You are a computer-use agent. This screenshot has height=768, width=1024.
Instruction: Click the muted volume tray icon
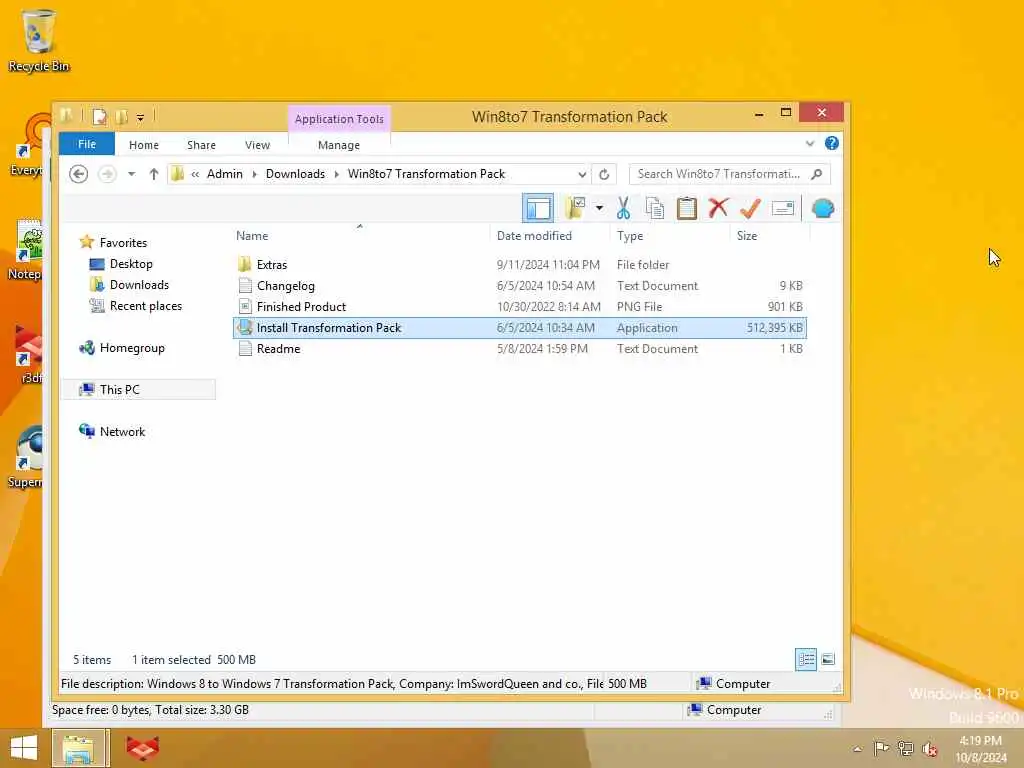point(929,749)
